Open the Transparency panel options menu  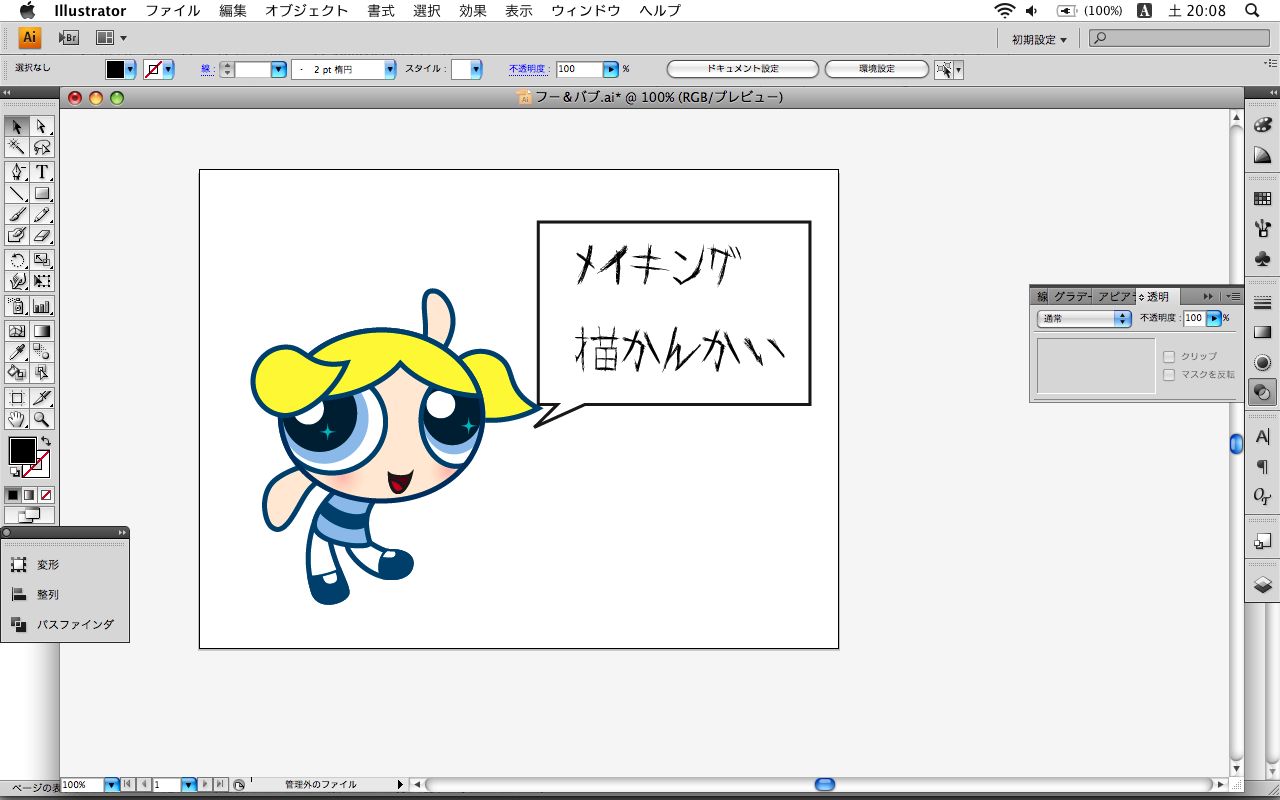[1234, 297]
